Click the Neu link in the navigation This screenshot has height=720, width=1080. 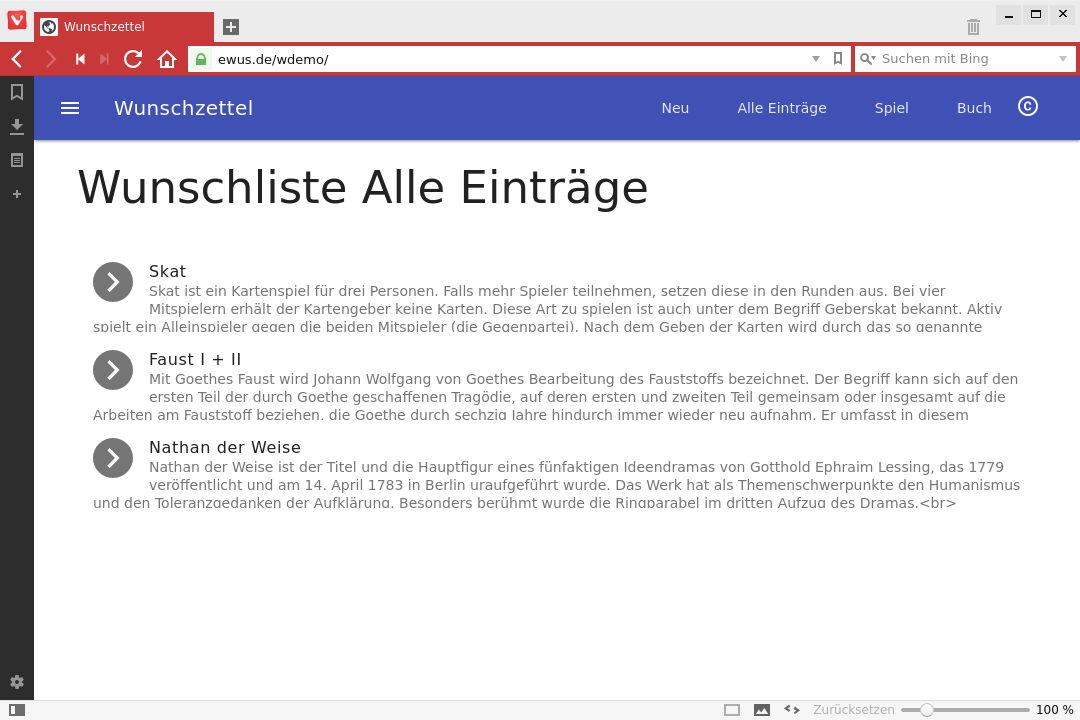[x=675, y=108]
